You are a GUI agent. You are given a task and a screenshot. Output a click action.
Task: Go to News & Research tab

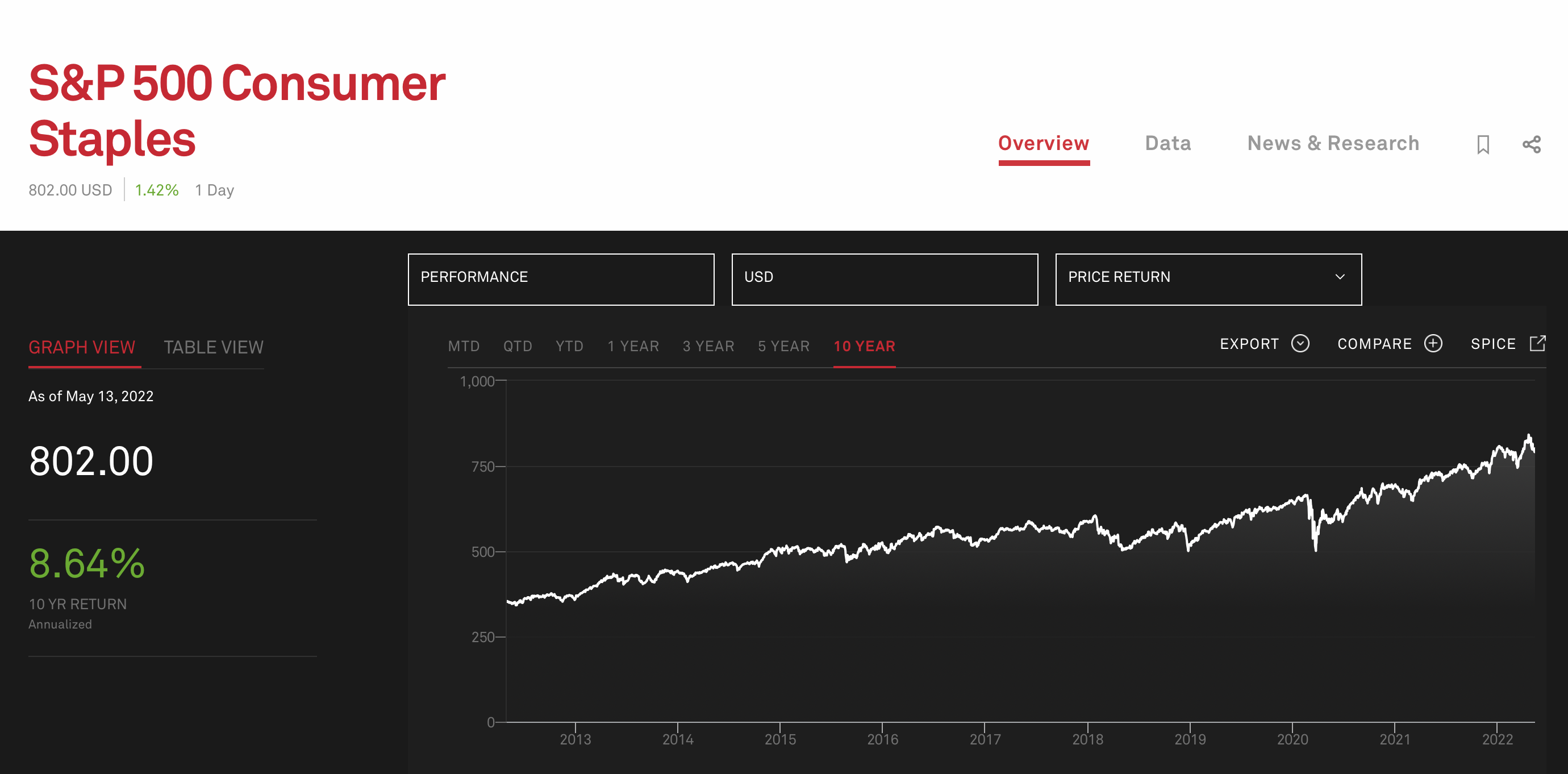coord(1333,144)
